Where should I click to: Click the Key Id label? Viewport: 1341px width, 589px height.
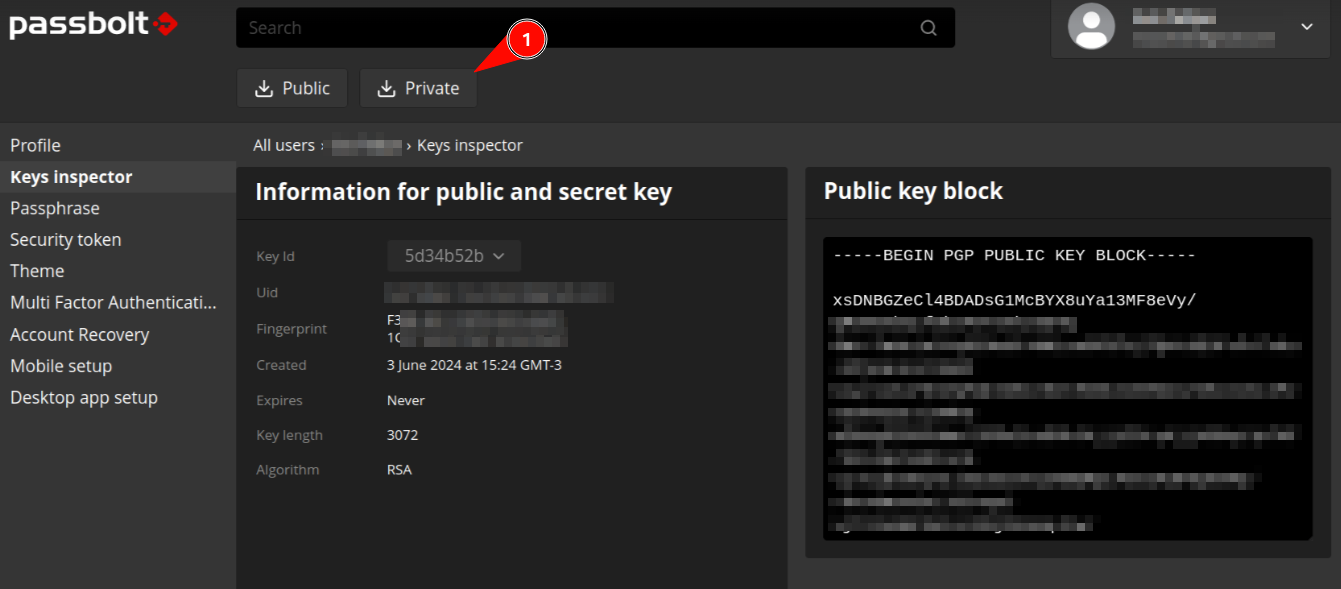(275, 256)
